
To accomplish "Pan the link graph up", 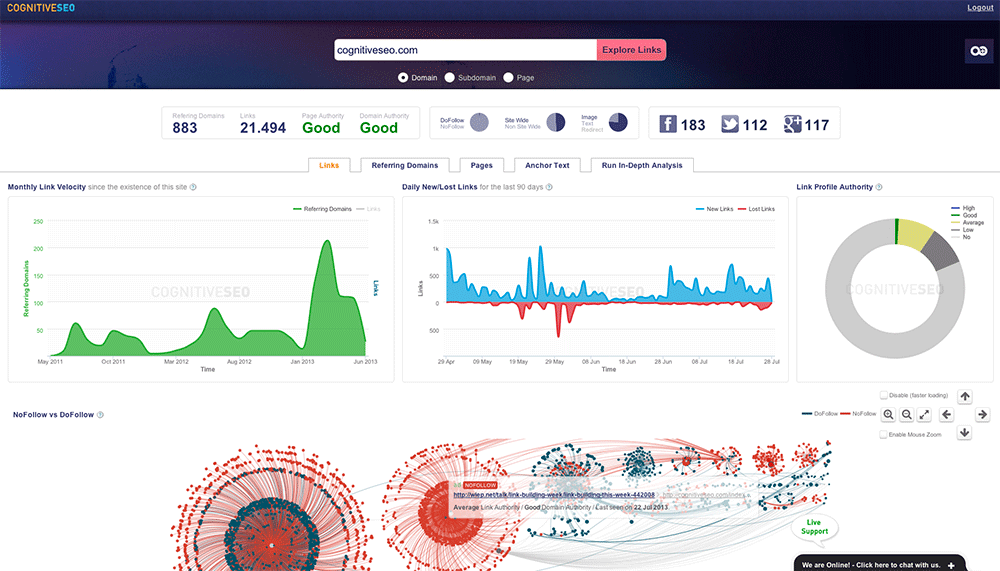I will [965, 396].
